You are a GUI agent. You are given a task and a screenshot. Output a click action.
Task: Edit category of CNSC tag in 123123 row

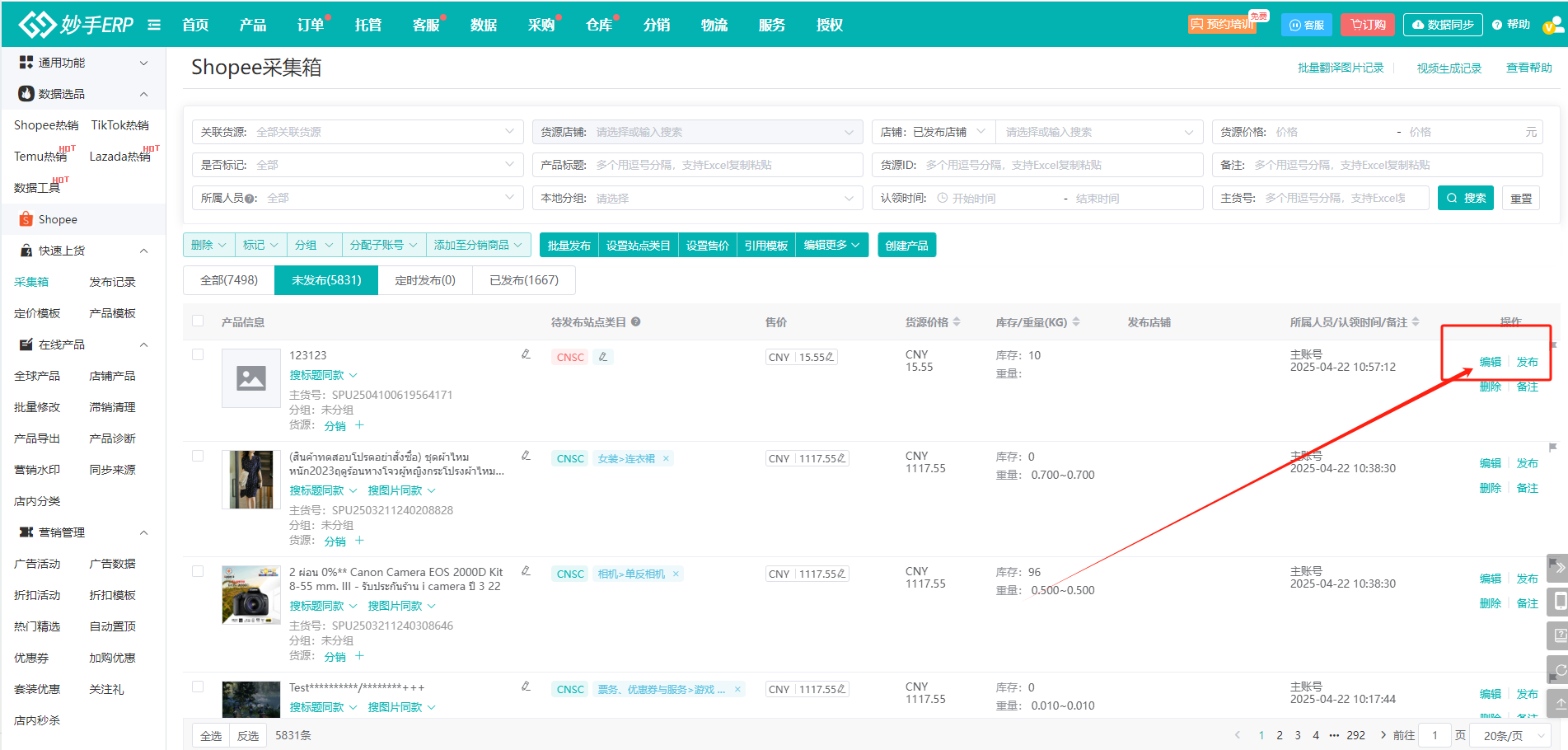[x=603, y=357]
